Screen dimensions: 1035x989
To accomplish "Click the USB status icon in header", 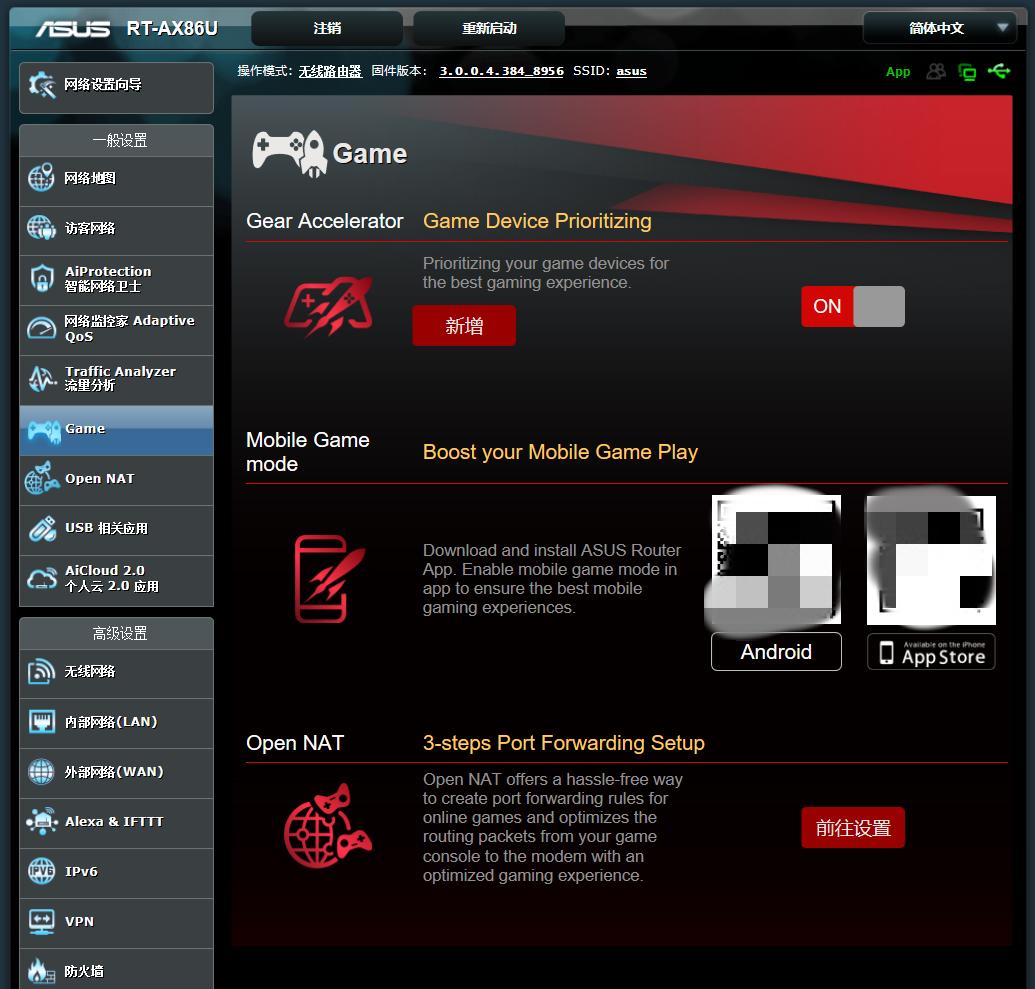I will [998, 71].
